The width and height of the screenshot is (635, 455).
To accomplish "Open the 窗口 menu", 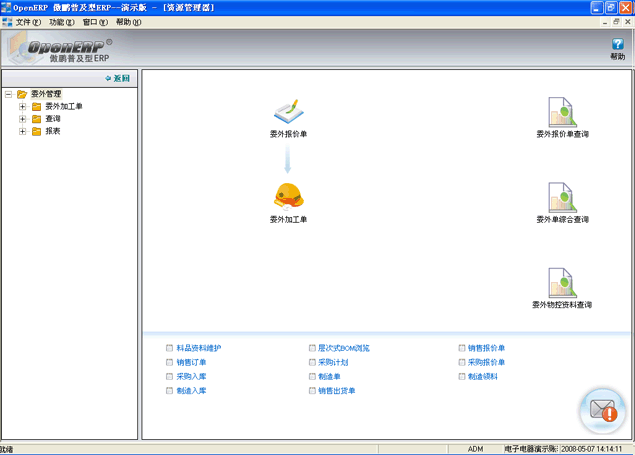I will (95, 21).
